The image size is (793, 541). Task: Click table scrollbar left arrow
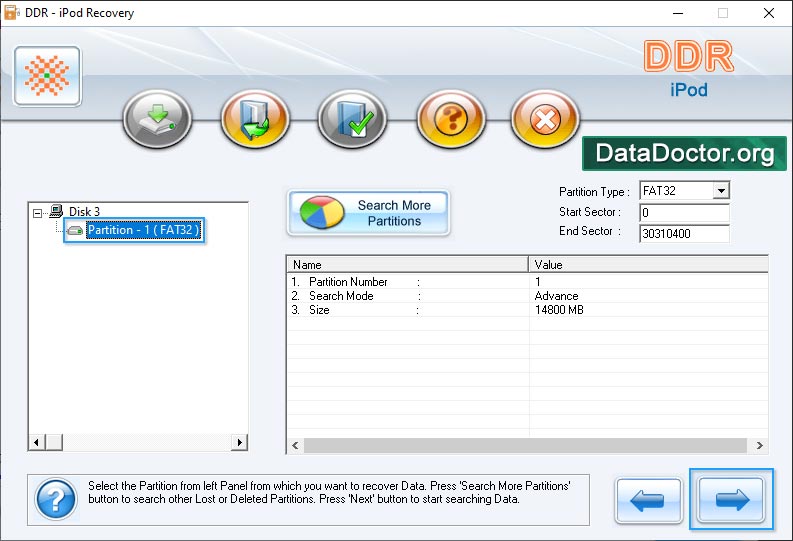coord(295,445)
